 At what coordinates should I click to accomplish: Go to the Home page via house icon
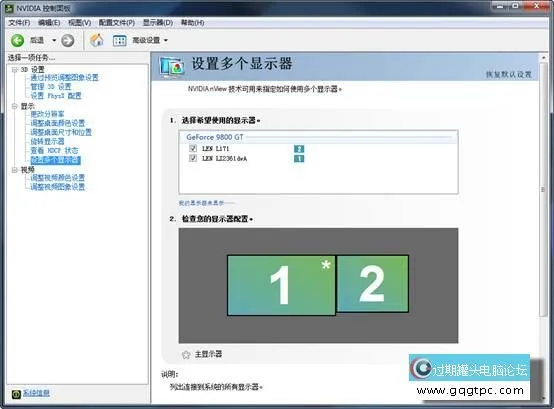96,40
